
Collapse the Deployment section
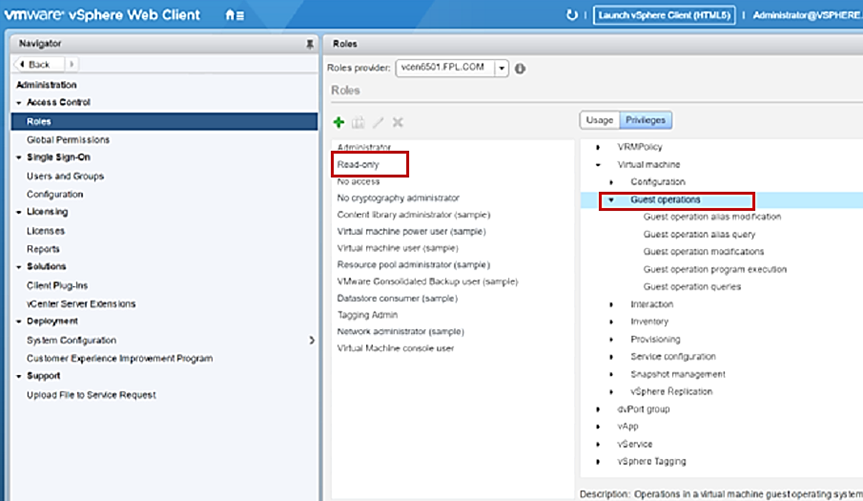coord(19,322)
